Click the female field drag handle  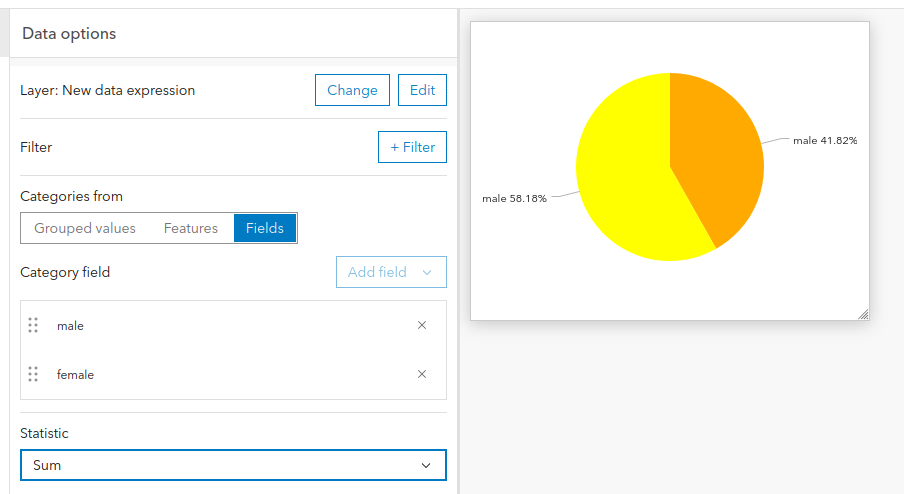coord(33,374)
